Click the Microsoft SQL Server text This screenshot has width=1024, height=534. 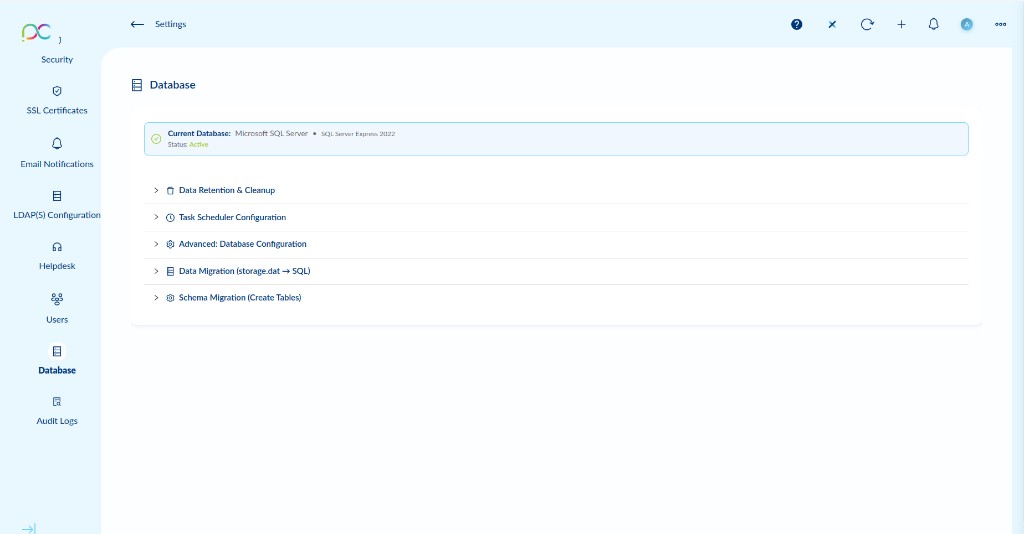pos(271,133)
